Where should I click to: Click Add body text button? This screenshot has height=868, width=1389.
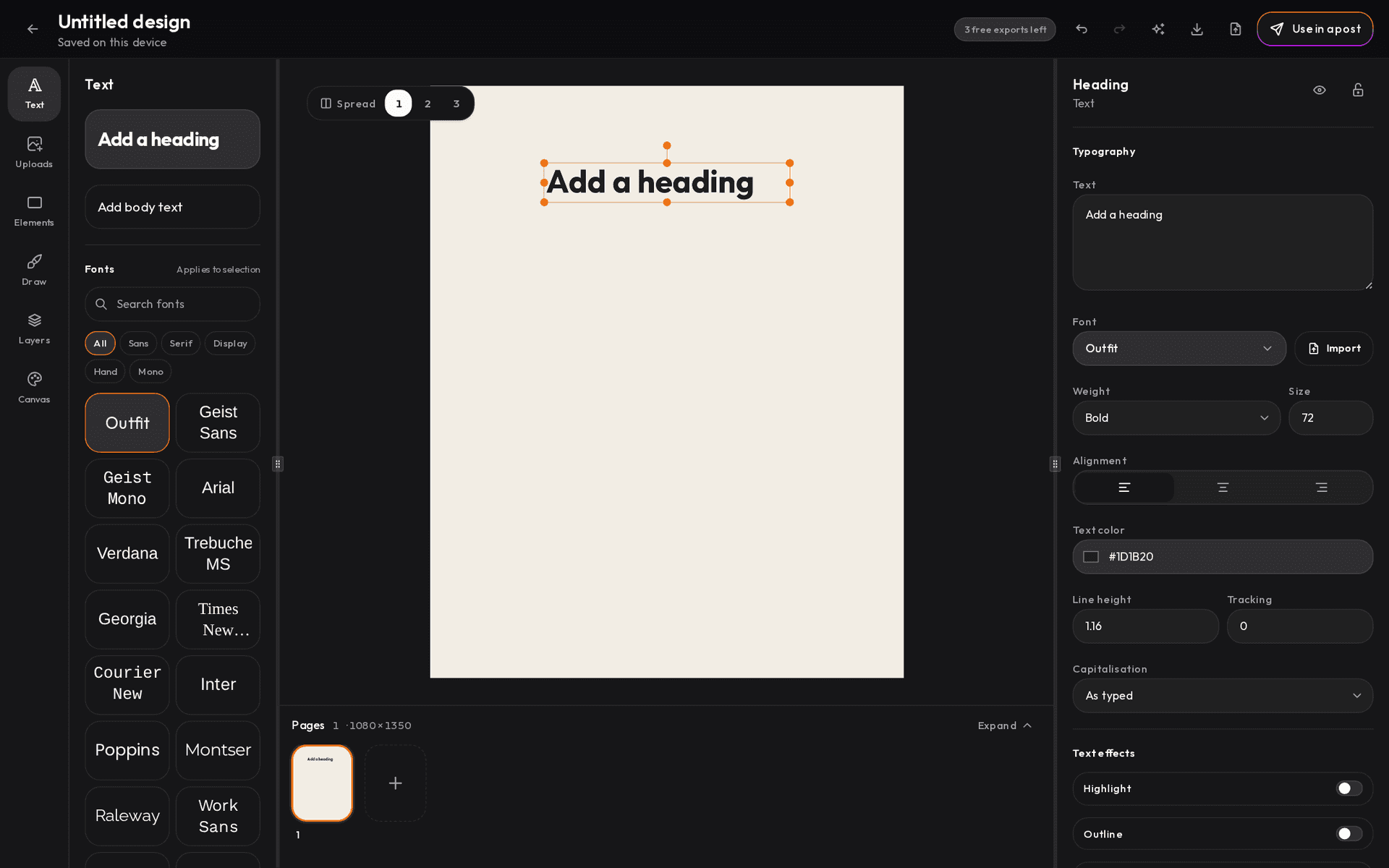click(x=172, y=207)
